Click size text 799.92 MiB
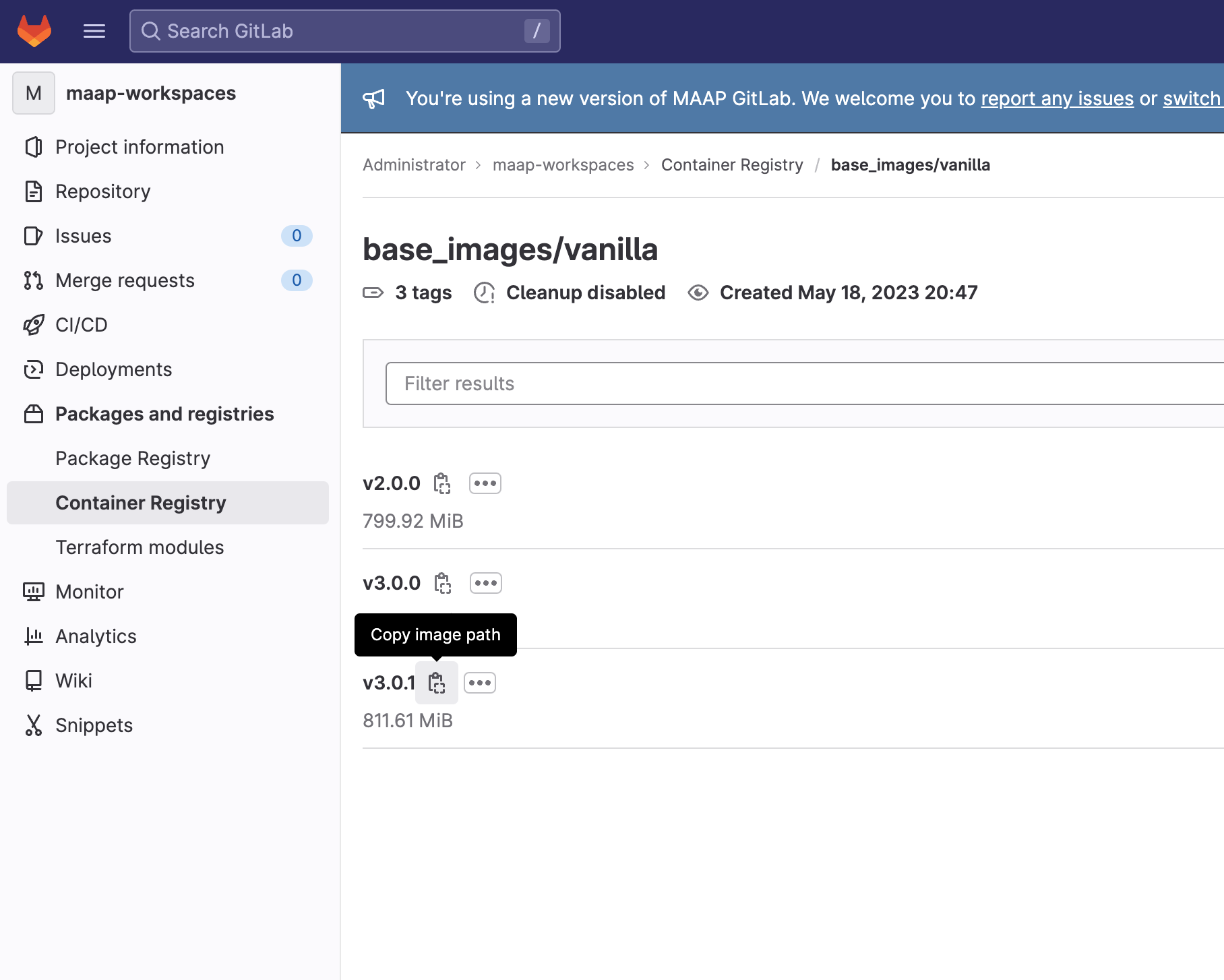 (413, 521)
